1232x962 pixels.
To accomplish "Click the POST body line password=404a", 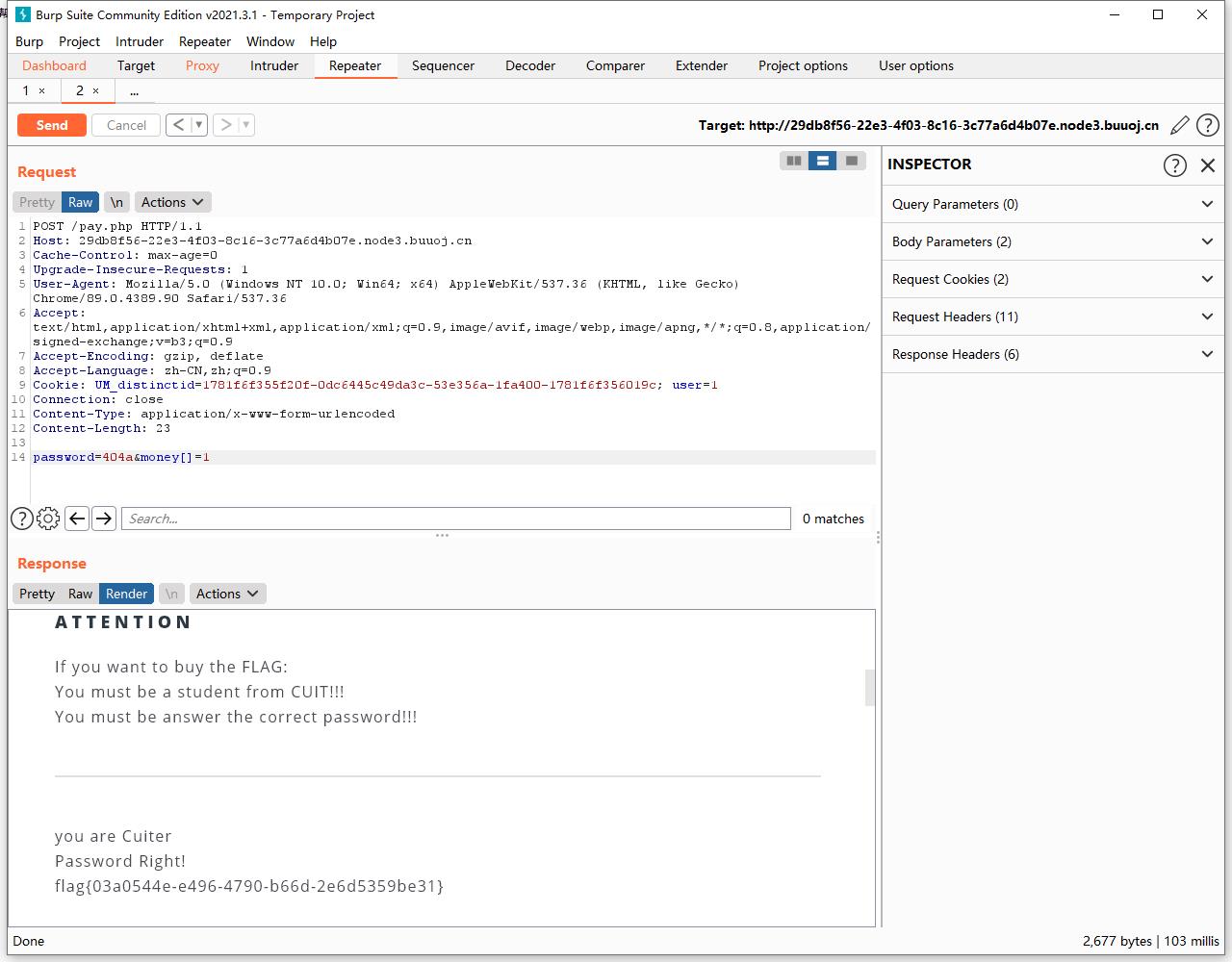I will point(120,457).
